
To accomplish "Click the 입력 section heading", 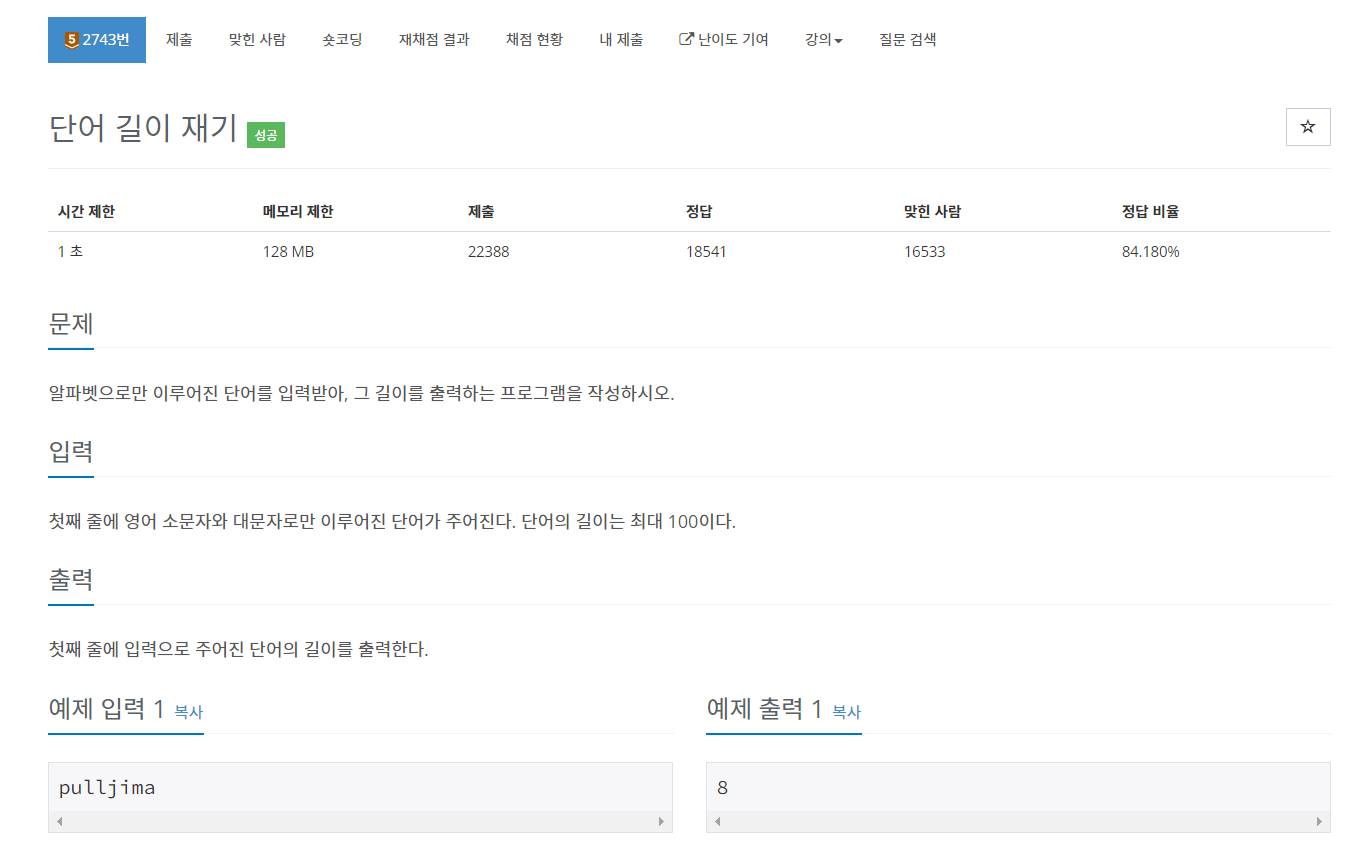I will [x=71, y=451].
